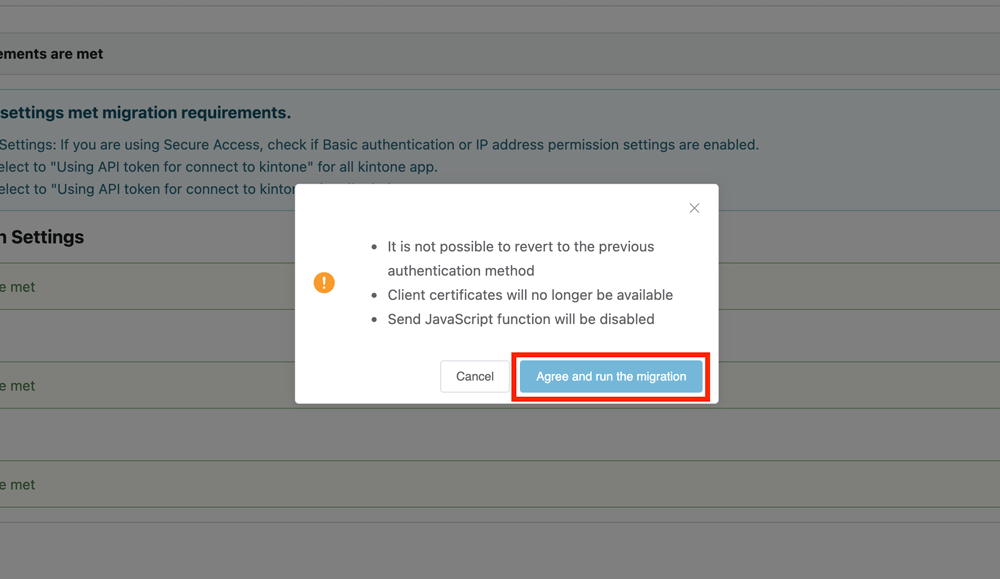Viewport: 1000px width, 579px height.
Task: Click the bullet dot before "It is not possible"
Action: click(x=374, y=247)
